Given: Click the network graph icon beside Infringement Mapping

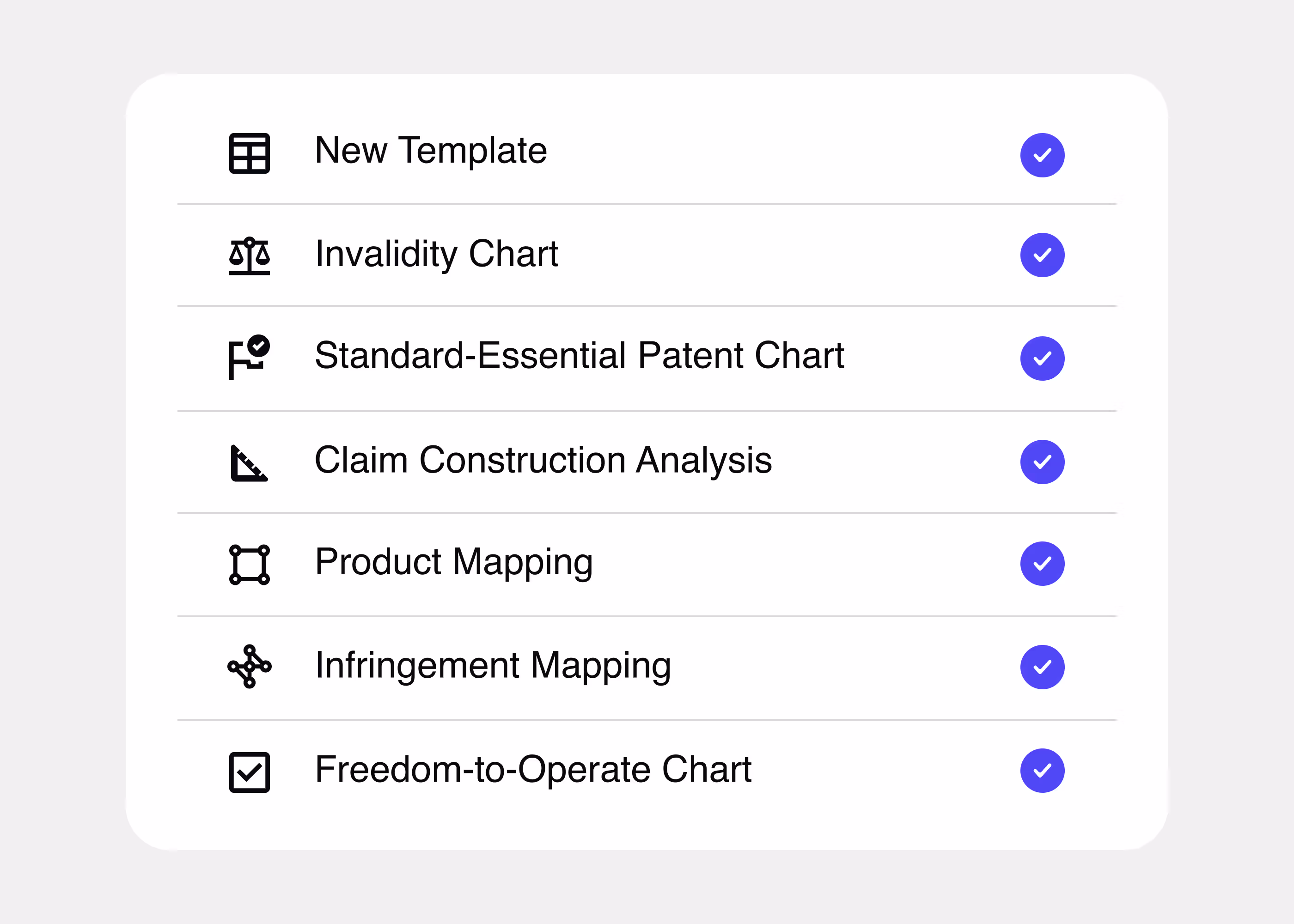Looking at the screenshot, I should [250, 666].
